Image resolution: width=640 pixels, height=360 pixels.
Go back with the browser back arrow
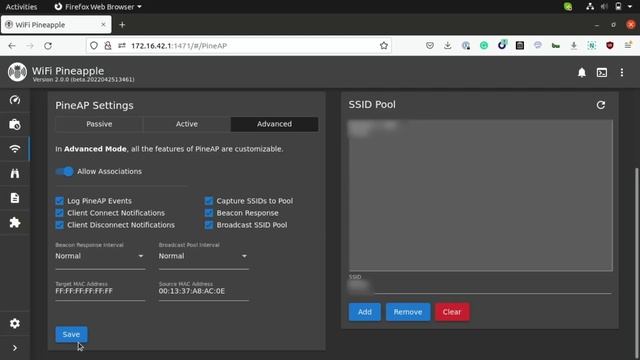point(12,46)
